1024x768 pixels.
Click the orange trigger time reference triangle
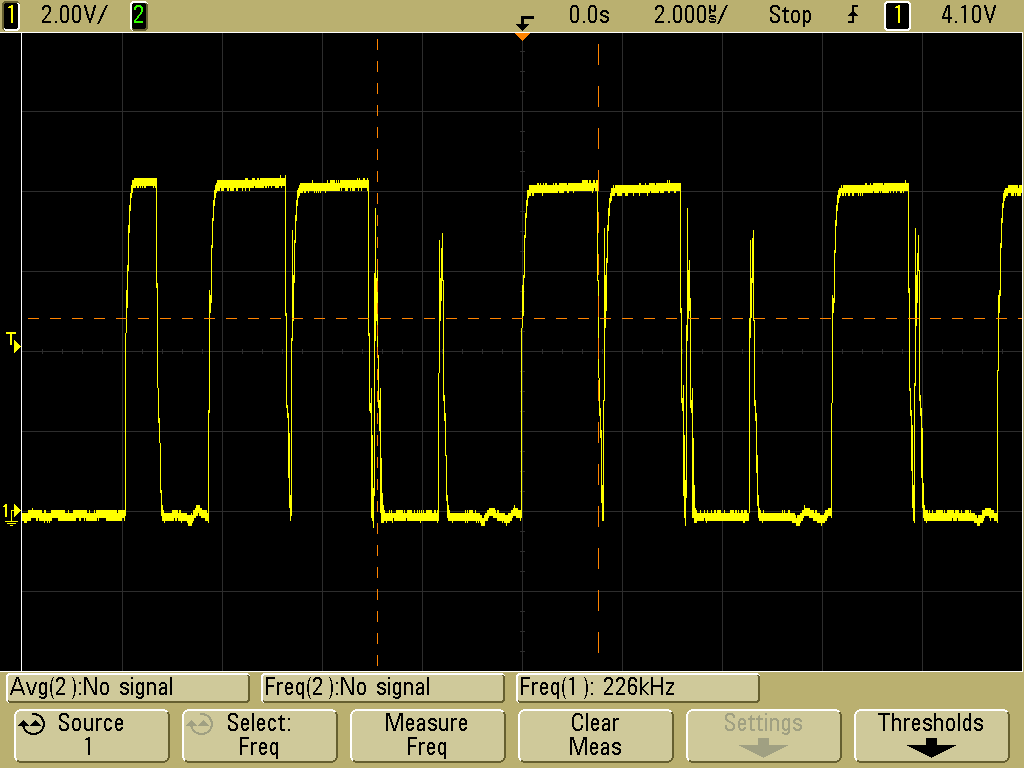522,37
